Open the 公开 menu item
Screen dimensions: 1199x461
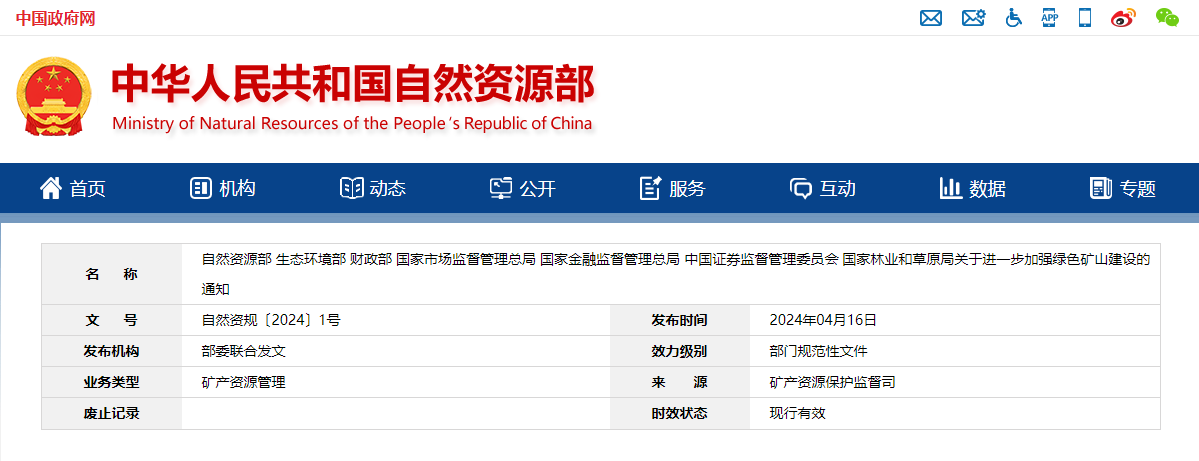click(x=538, y=189)
